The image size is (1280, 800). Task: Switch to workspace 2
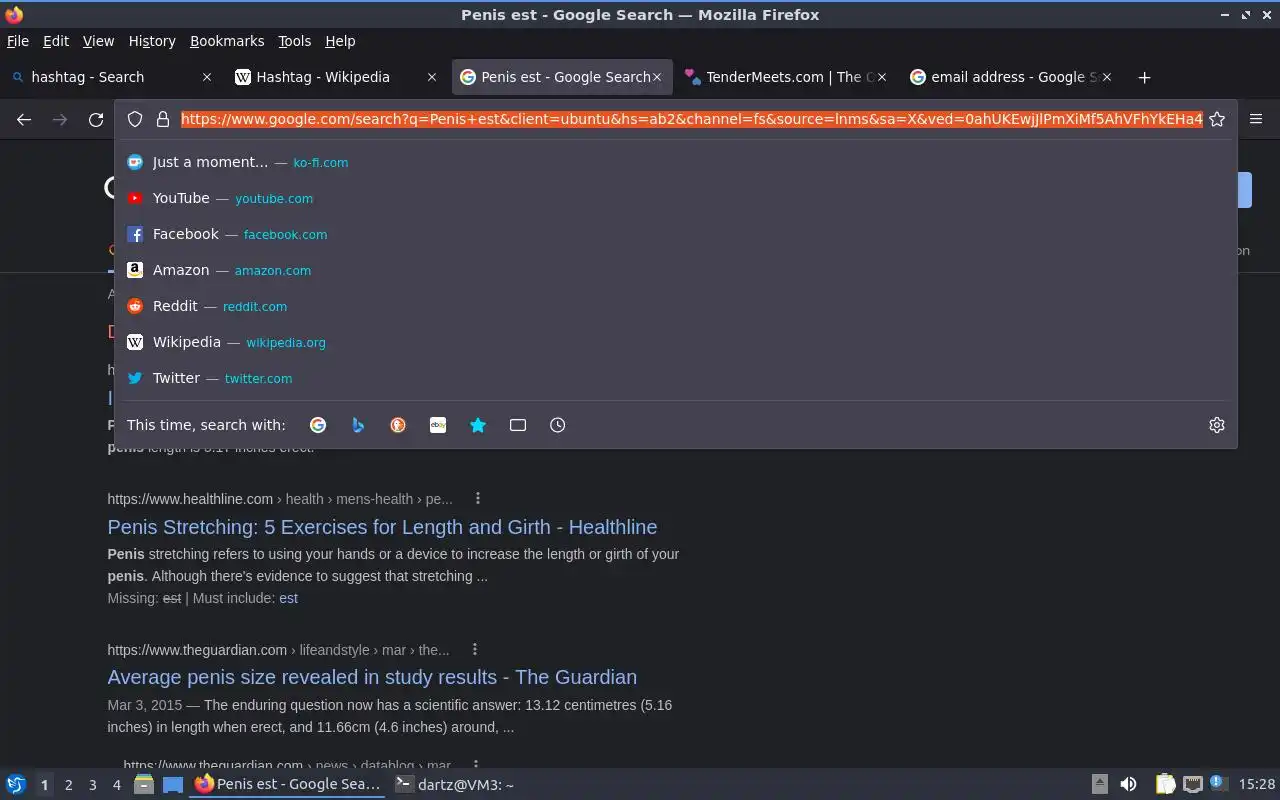(x=68, y=785)
